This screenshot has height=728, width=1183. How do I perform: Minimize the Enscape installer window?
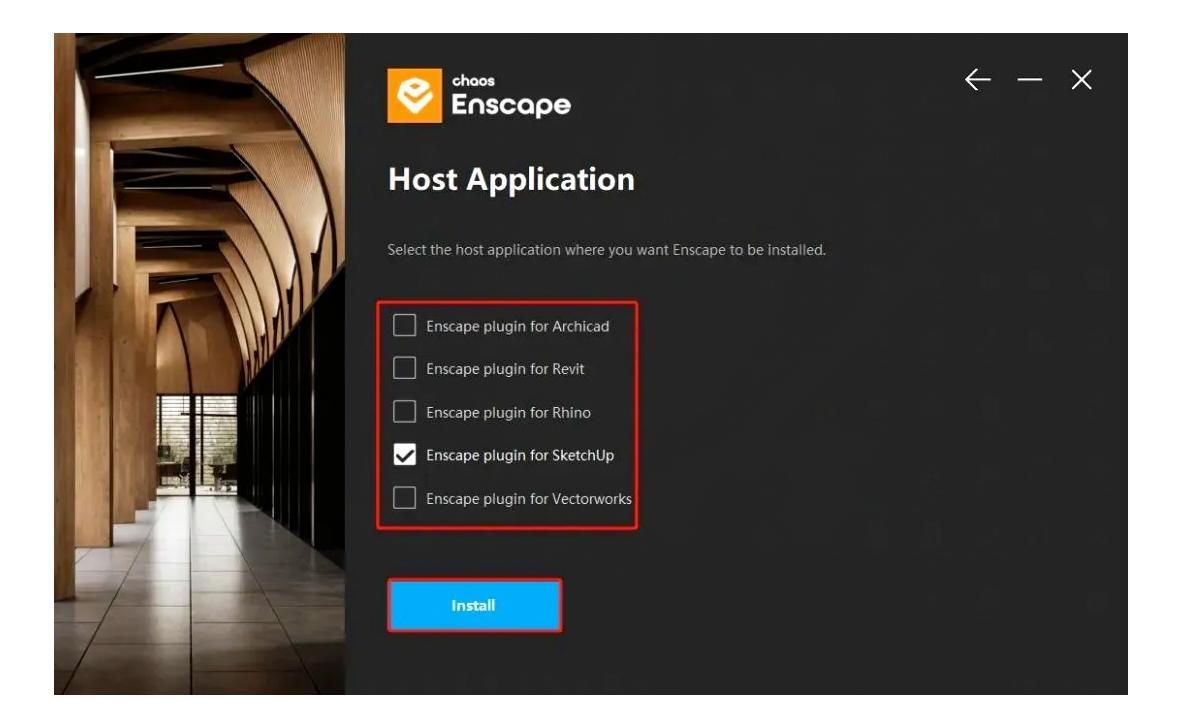tap(1029, 79)
